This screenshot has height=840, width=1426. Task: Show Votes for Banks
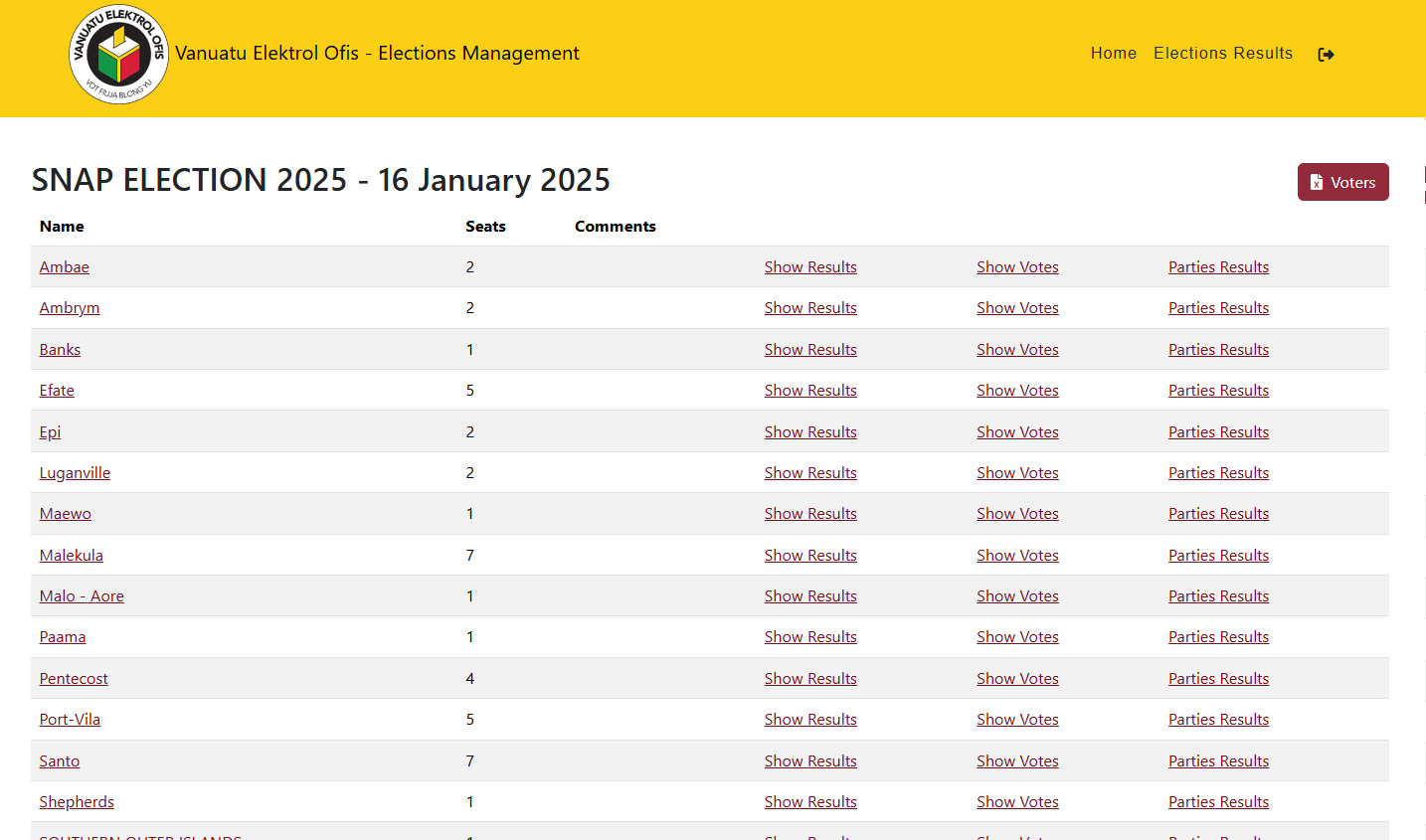[1016, 350]
